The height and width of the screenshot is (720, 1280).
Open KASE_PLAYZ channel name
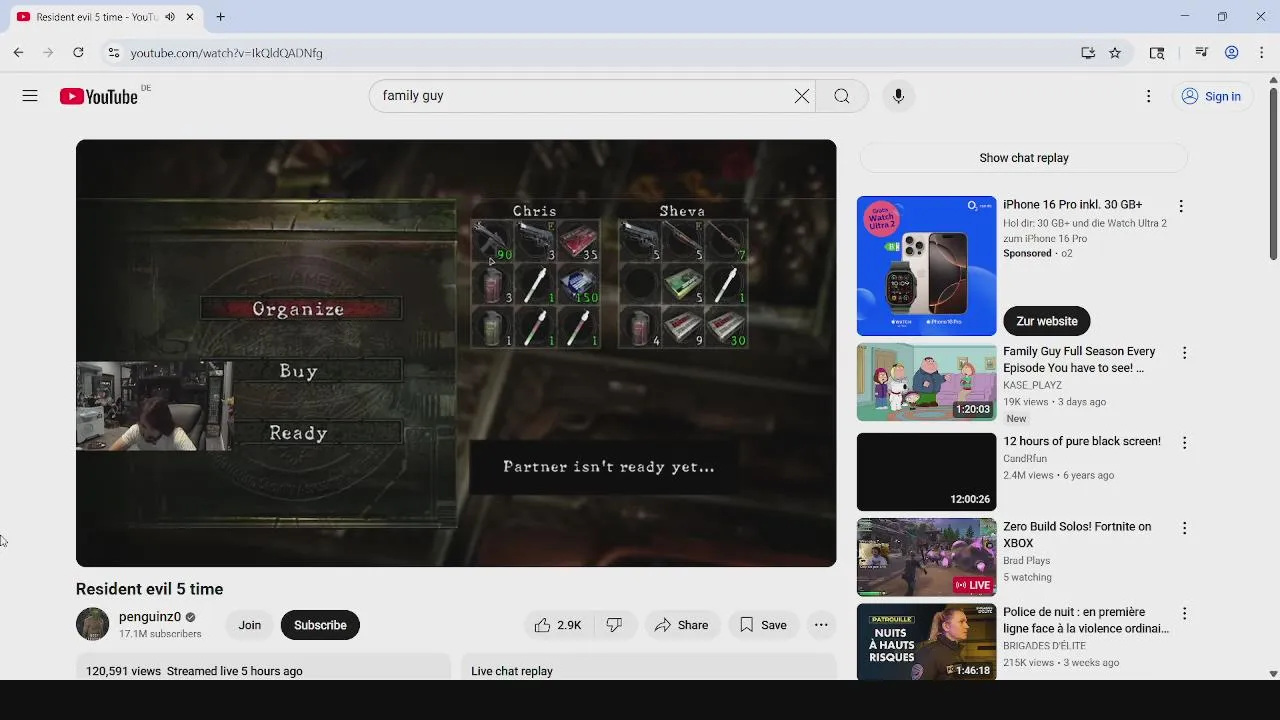coord(1032,385)
